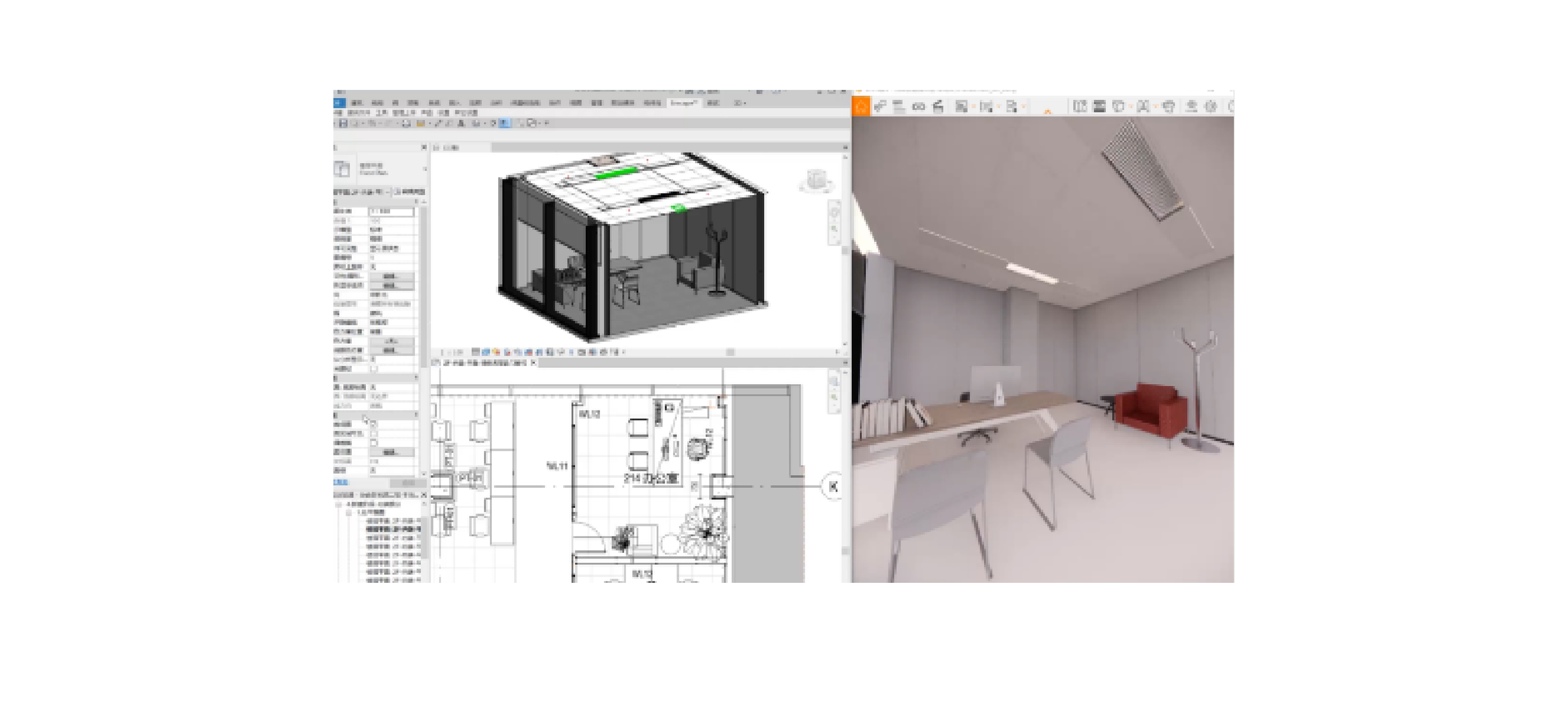Click the link icon beside the Enscape home button
Viewport: 1568px width, 703px height.
click(880, 107)
